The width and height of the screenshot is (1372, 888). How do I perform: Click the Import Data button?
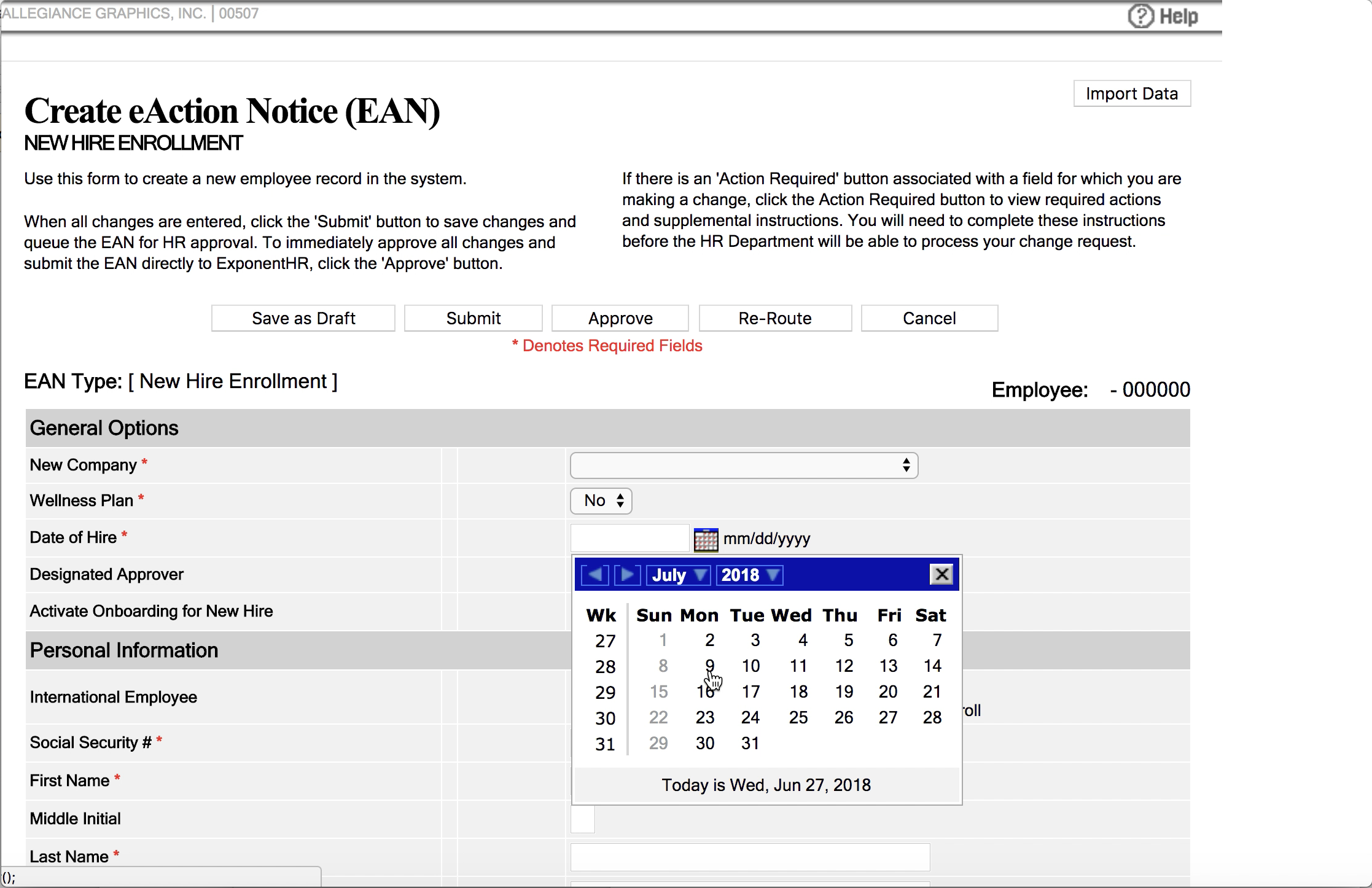(1132, 93)
